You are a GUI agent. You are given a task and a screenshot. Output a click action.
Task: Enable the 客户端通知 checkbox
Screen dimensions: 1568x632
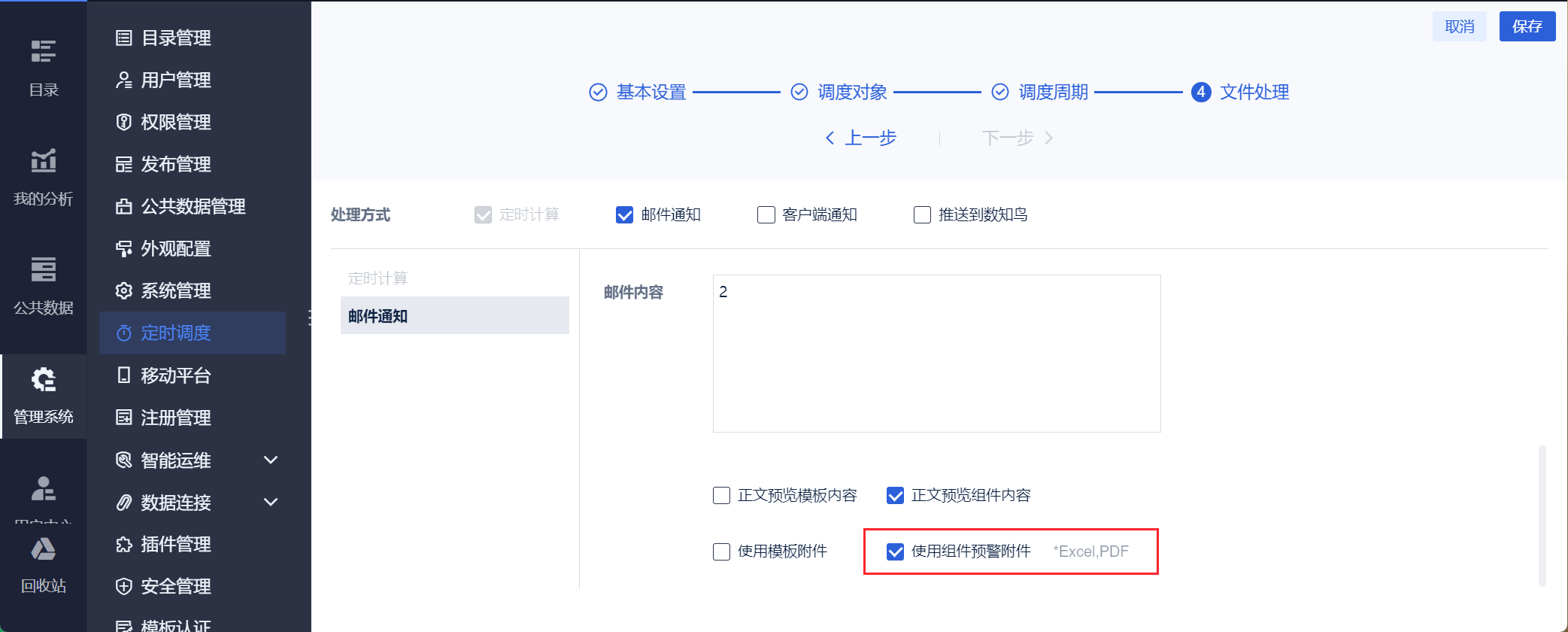(766, 215)
